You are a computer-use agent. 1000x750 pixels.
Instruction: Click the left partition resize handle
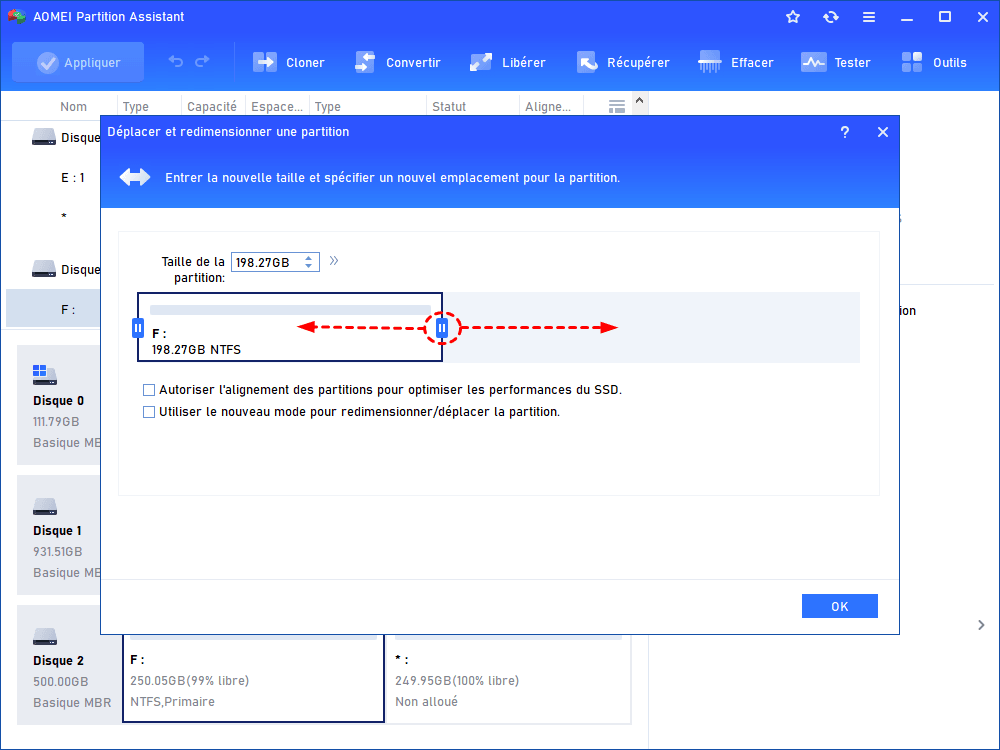[x=138, y=328]
